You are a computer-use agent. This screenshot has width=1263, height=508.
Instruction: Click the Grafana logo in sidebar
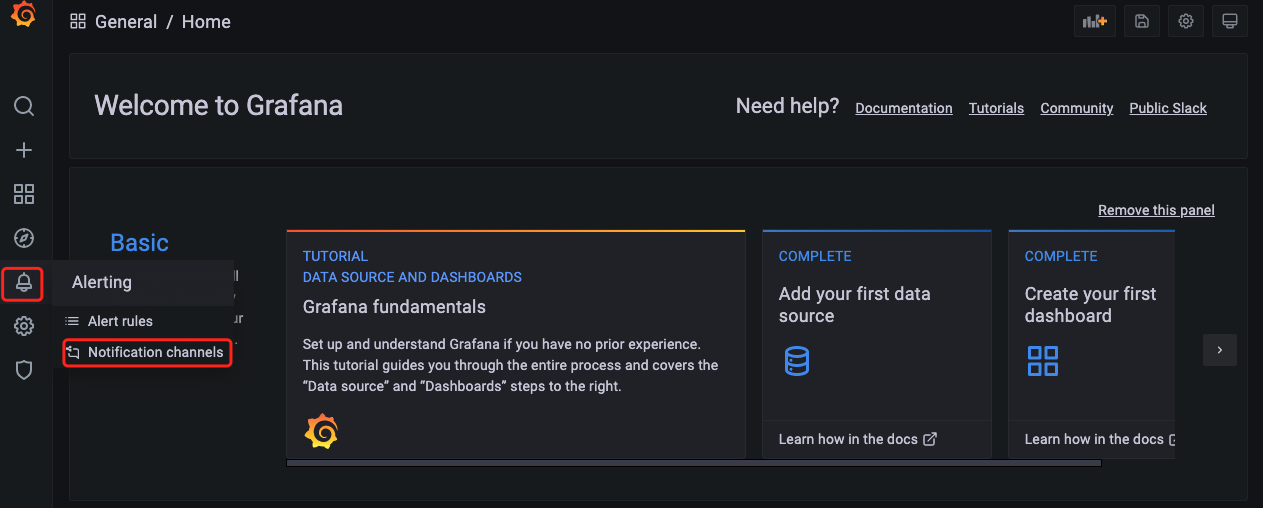[23, 15]
